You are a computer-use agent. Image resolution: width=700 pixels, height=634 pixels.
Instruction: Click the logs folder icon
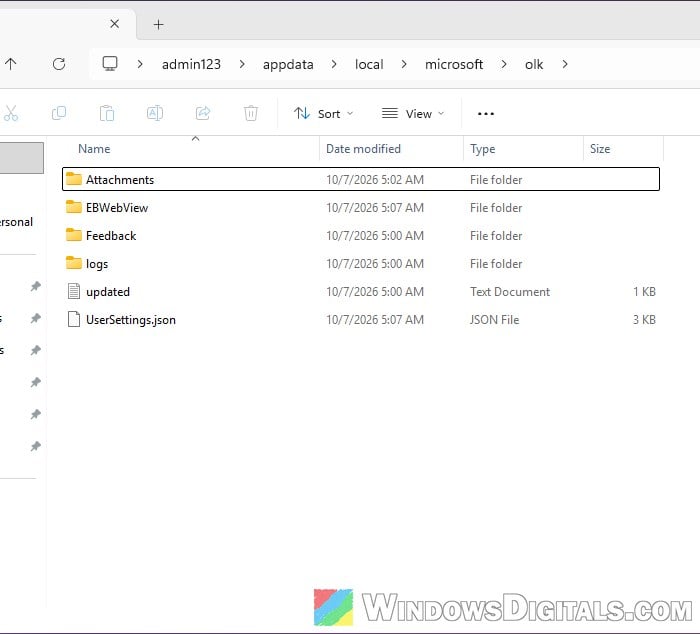(x=74, y=263)
